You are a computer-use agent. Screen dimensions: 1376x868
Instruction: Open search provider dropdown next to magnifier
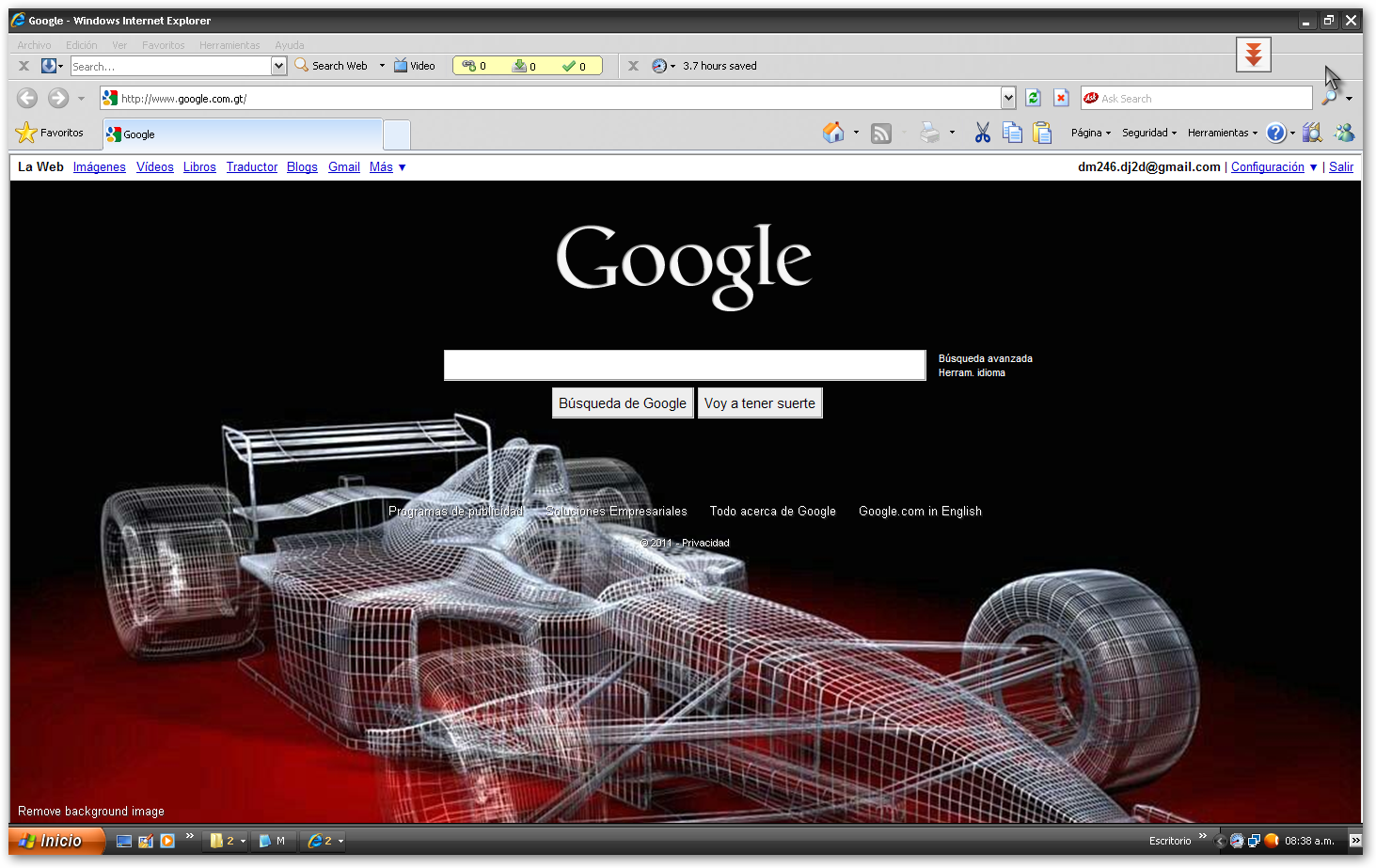click(1349, 98)
